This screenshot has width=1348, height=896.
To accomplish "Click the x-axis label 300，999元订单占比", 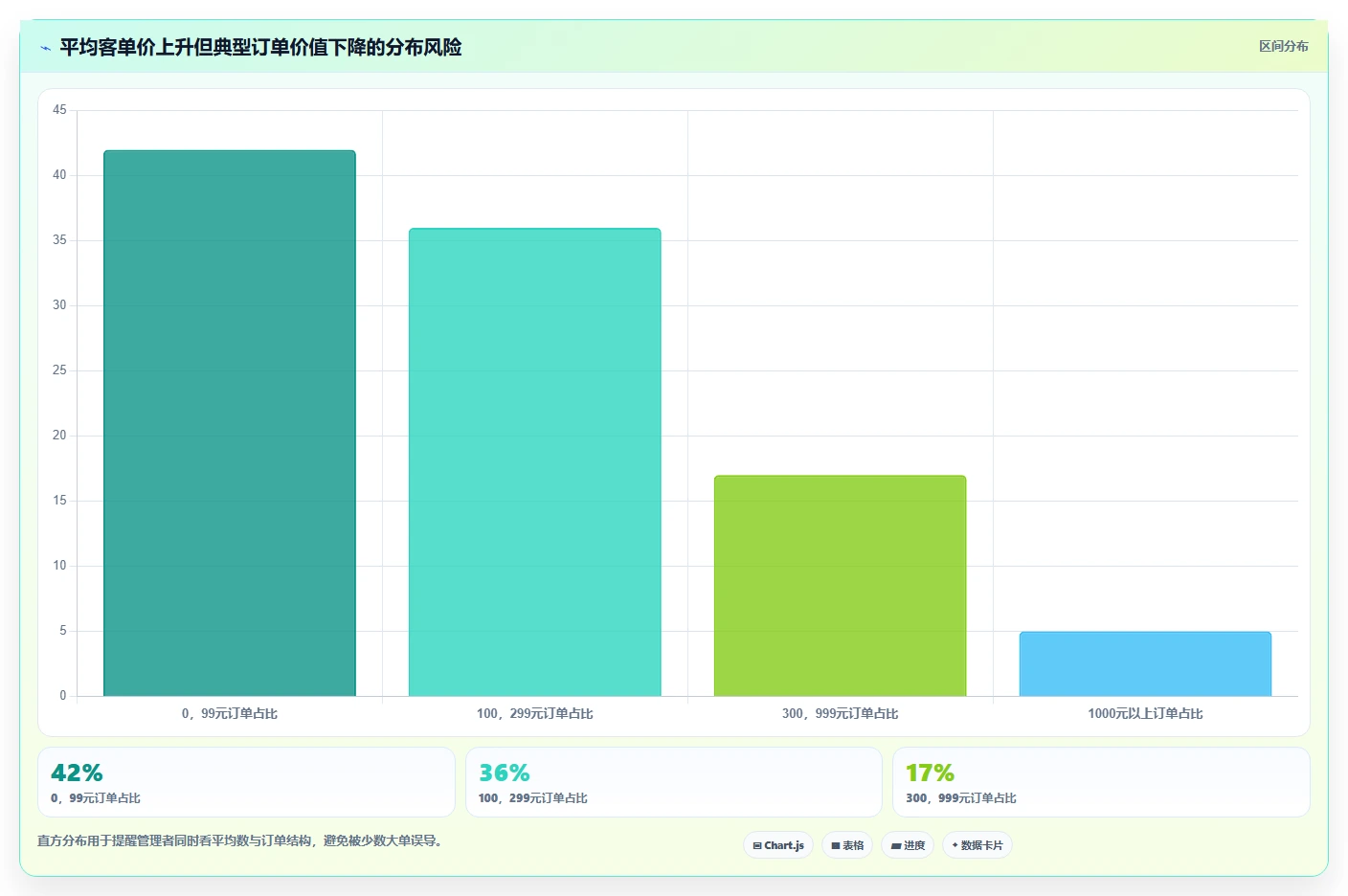I will [x=840, y=713].
